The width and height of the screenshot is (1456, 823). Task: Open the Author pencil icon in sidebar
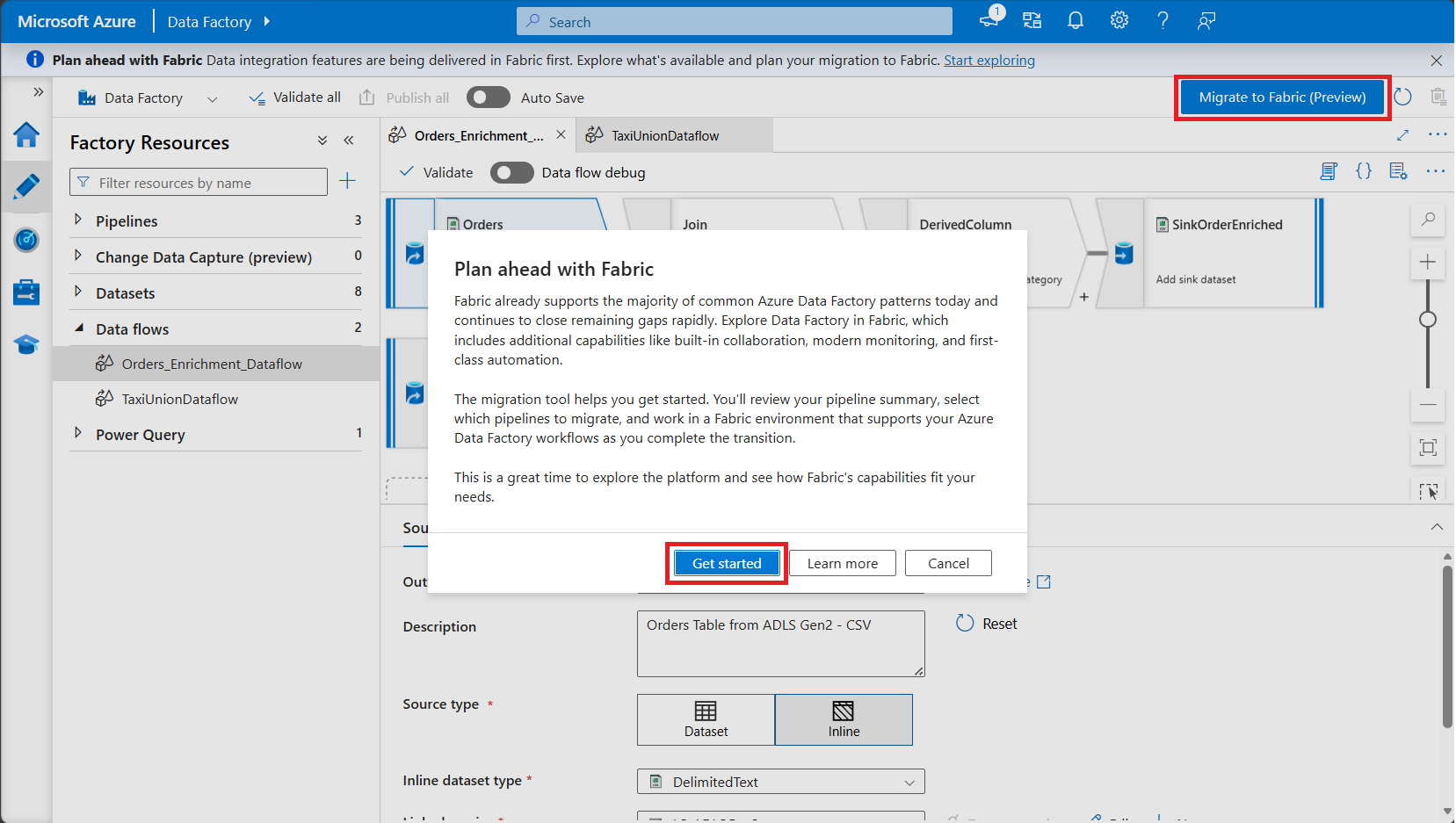tap(26, 186)
